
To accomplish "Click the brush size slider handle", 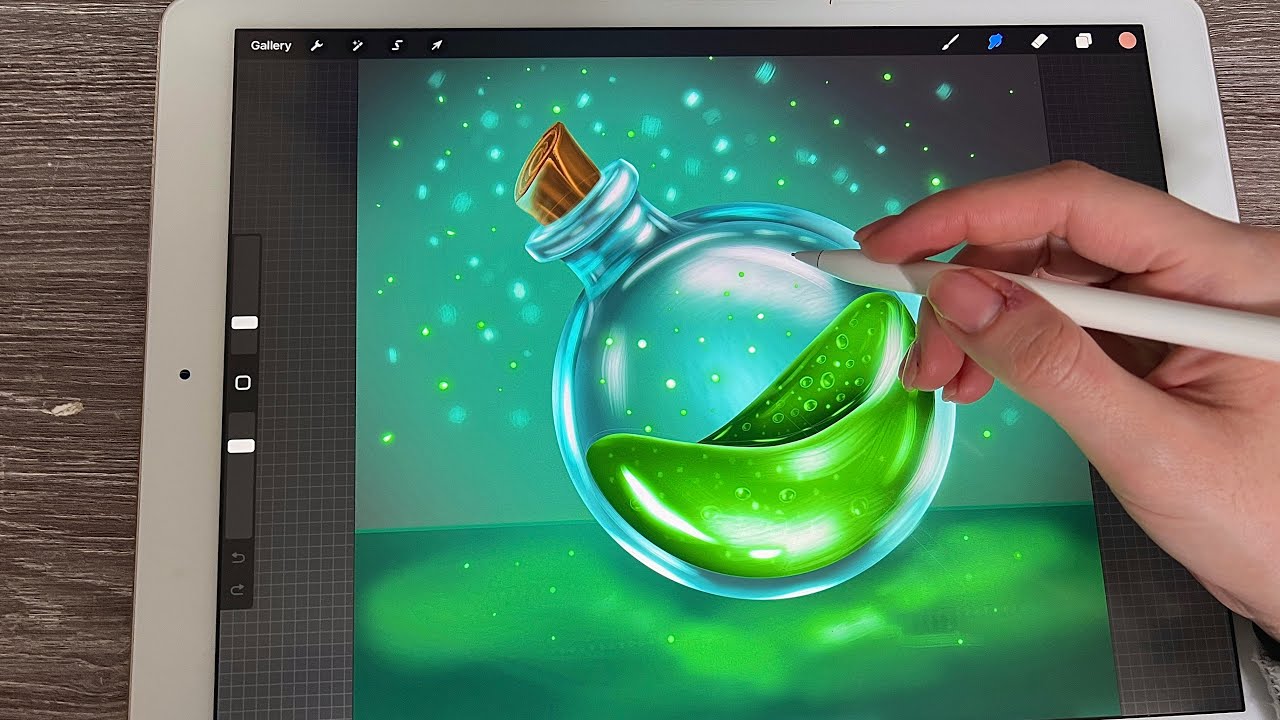I will click(x=244, y=322).
